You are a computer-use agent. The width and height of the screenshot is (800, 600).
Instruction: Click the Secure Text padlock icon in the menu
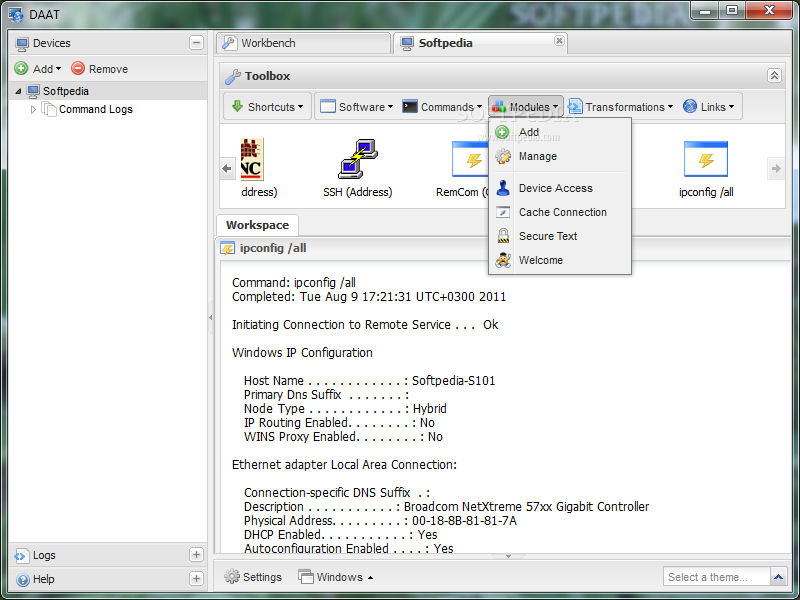[x=503, y=236]
